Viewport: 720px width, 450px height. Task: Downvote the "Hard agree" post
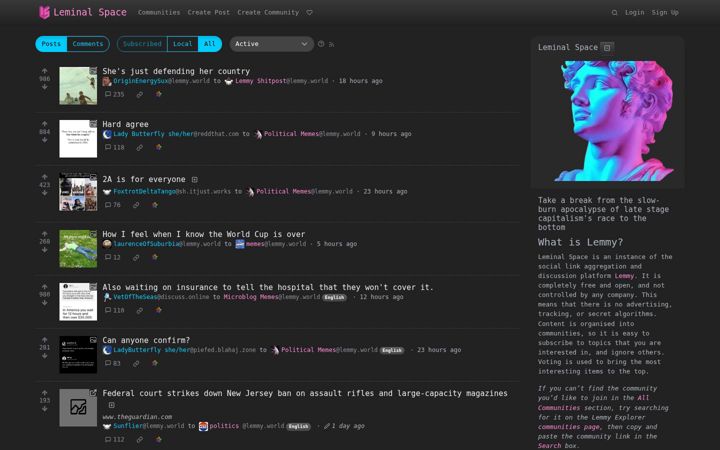point(45,140)
